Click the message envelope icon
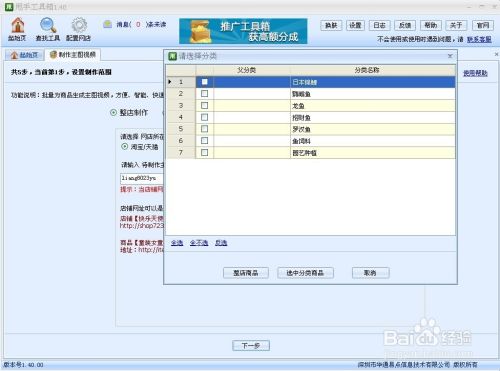This screenshot has width=500, height=371. pyautogui.click(x=107, y=24)
